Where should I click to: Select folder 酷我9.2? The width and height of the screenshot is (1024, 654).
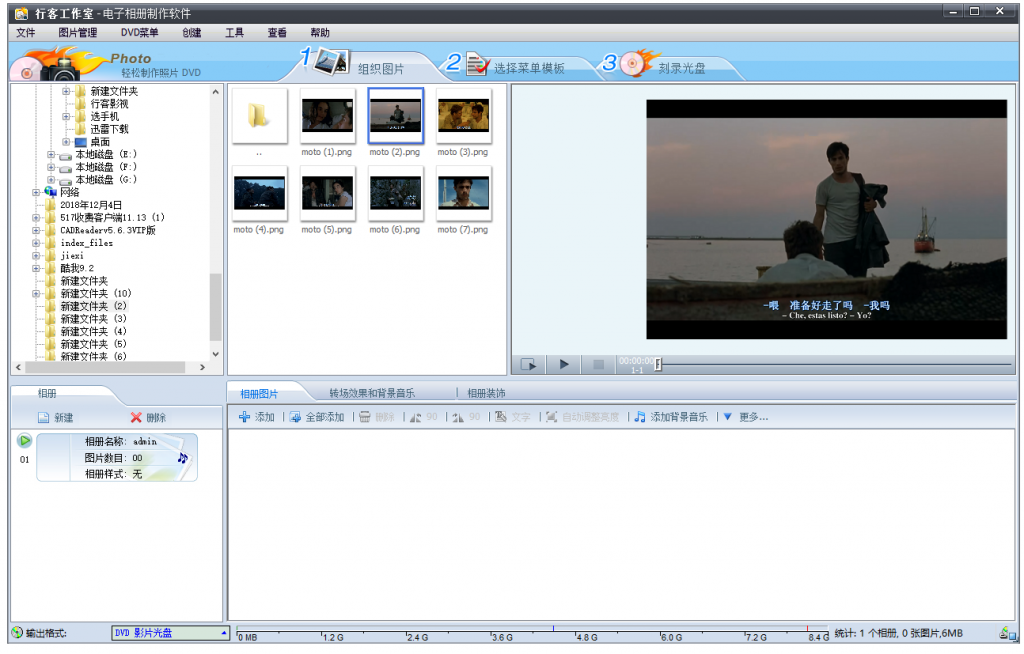click(x=77, y=269)
